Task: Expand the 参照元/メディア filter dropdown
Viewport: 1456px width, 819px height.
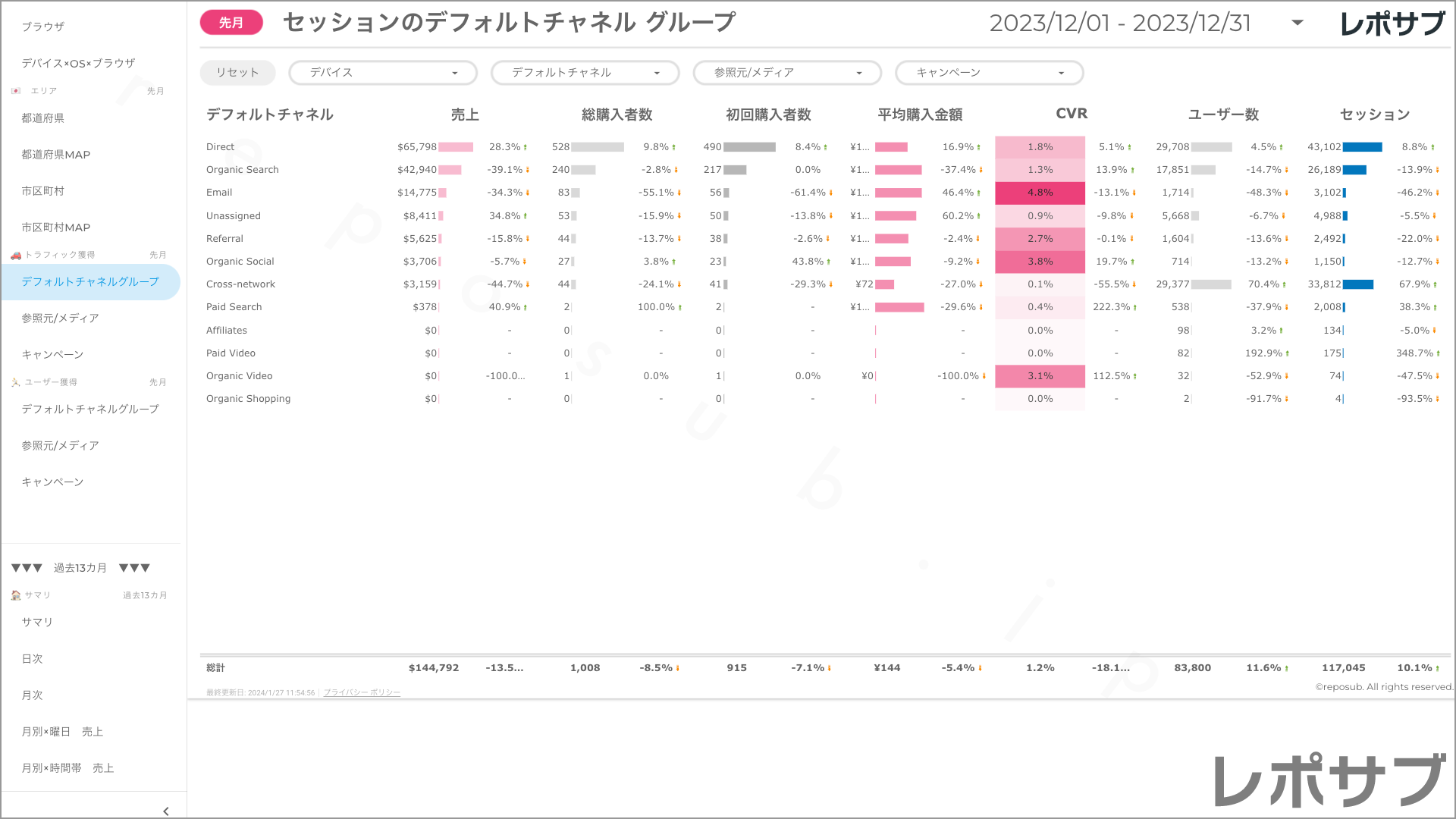Action: [787, 73]
